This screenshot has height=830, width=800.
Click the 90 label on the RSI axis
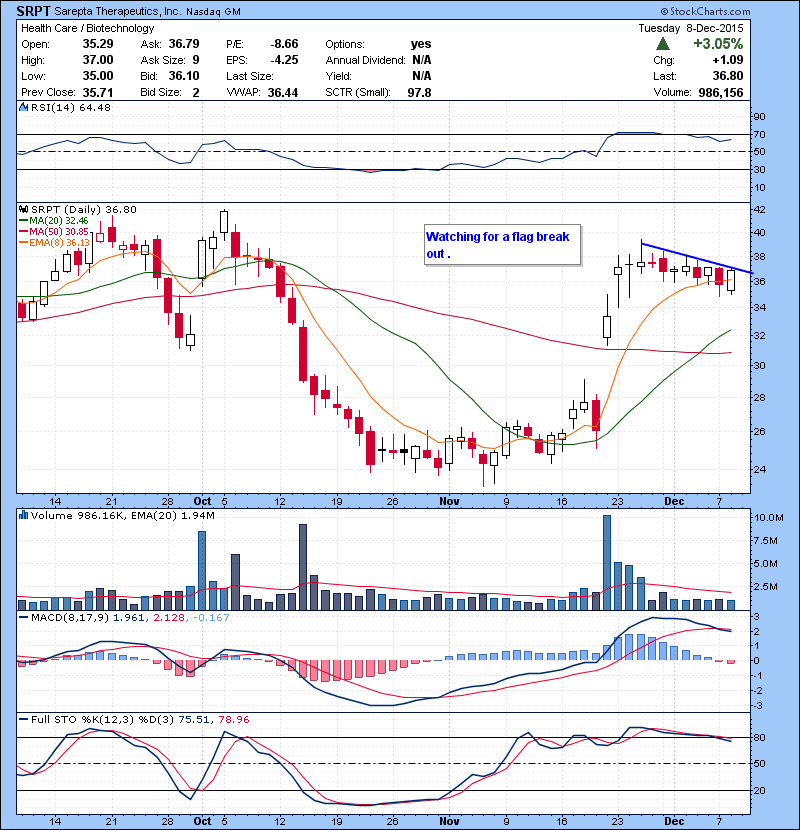[759, 117]
